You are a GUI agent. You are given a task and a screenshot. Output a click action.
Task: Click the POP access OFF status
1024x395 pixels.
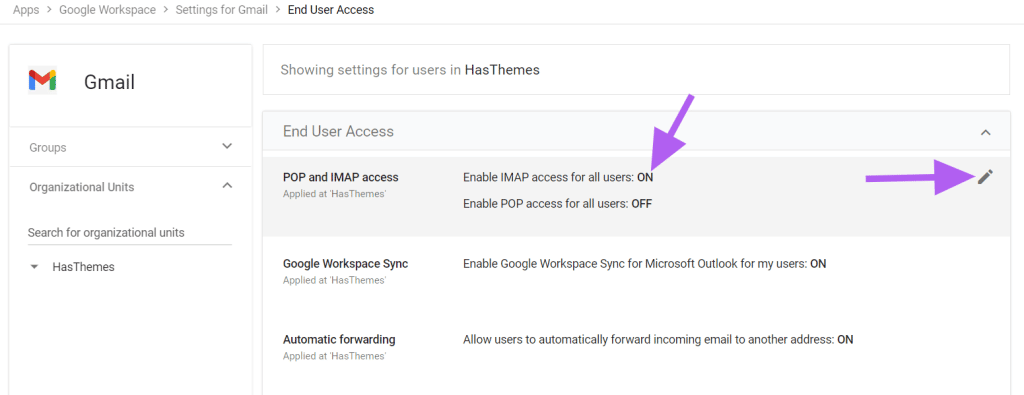(x=641, y=204)
